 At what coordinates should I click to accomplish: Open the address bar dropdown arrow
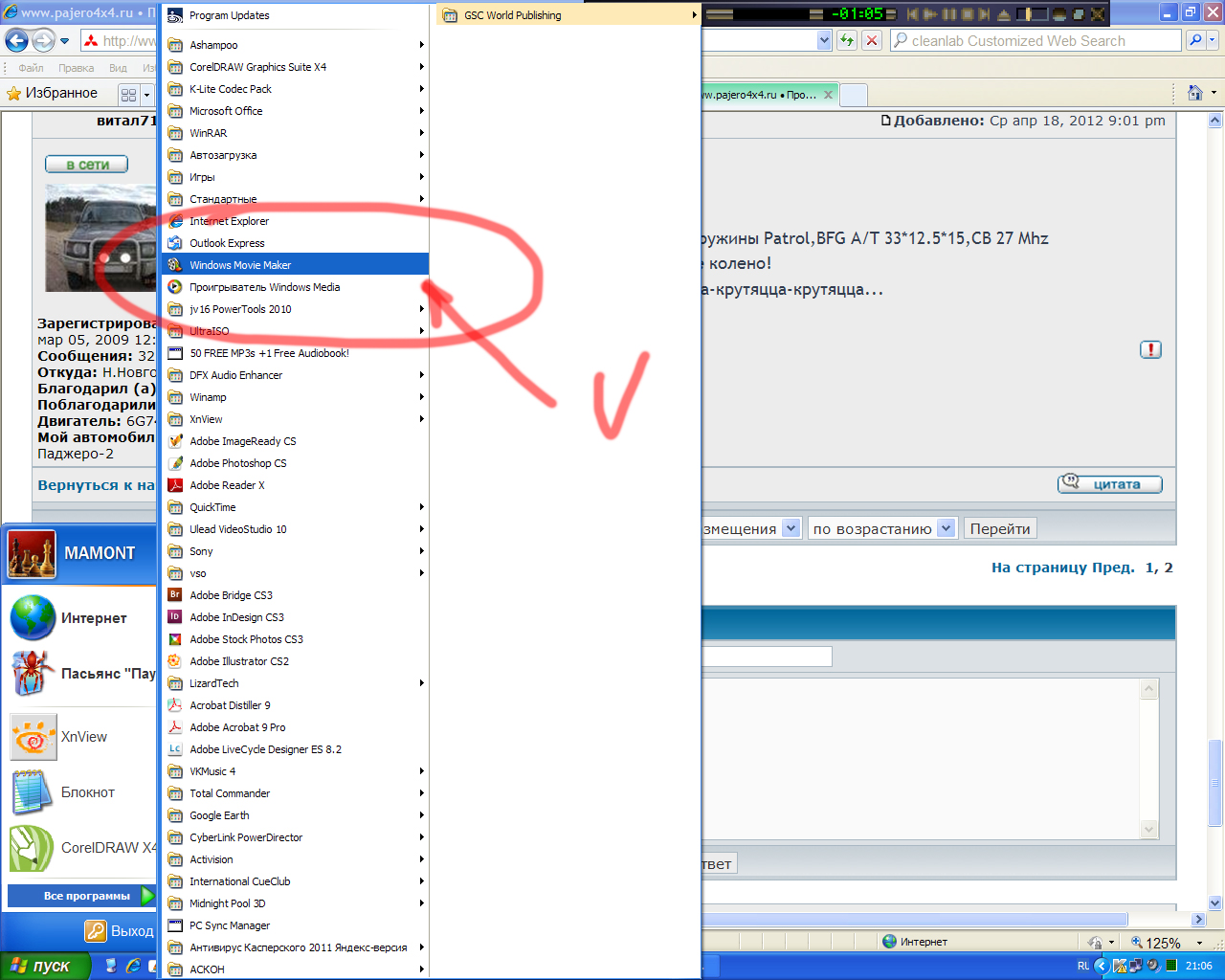tap(824, 40)
